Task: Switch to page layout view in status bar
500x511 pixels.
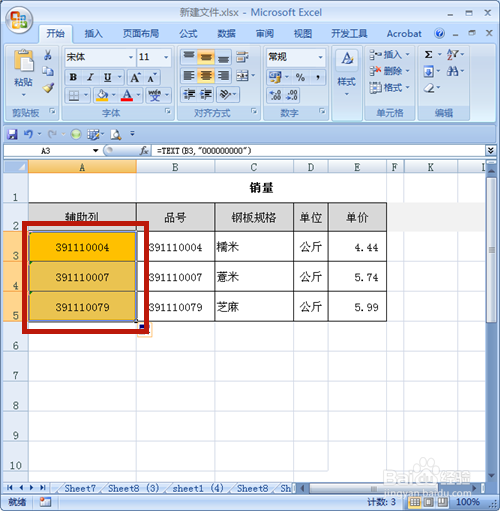Action: (429, 502)
